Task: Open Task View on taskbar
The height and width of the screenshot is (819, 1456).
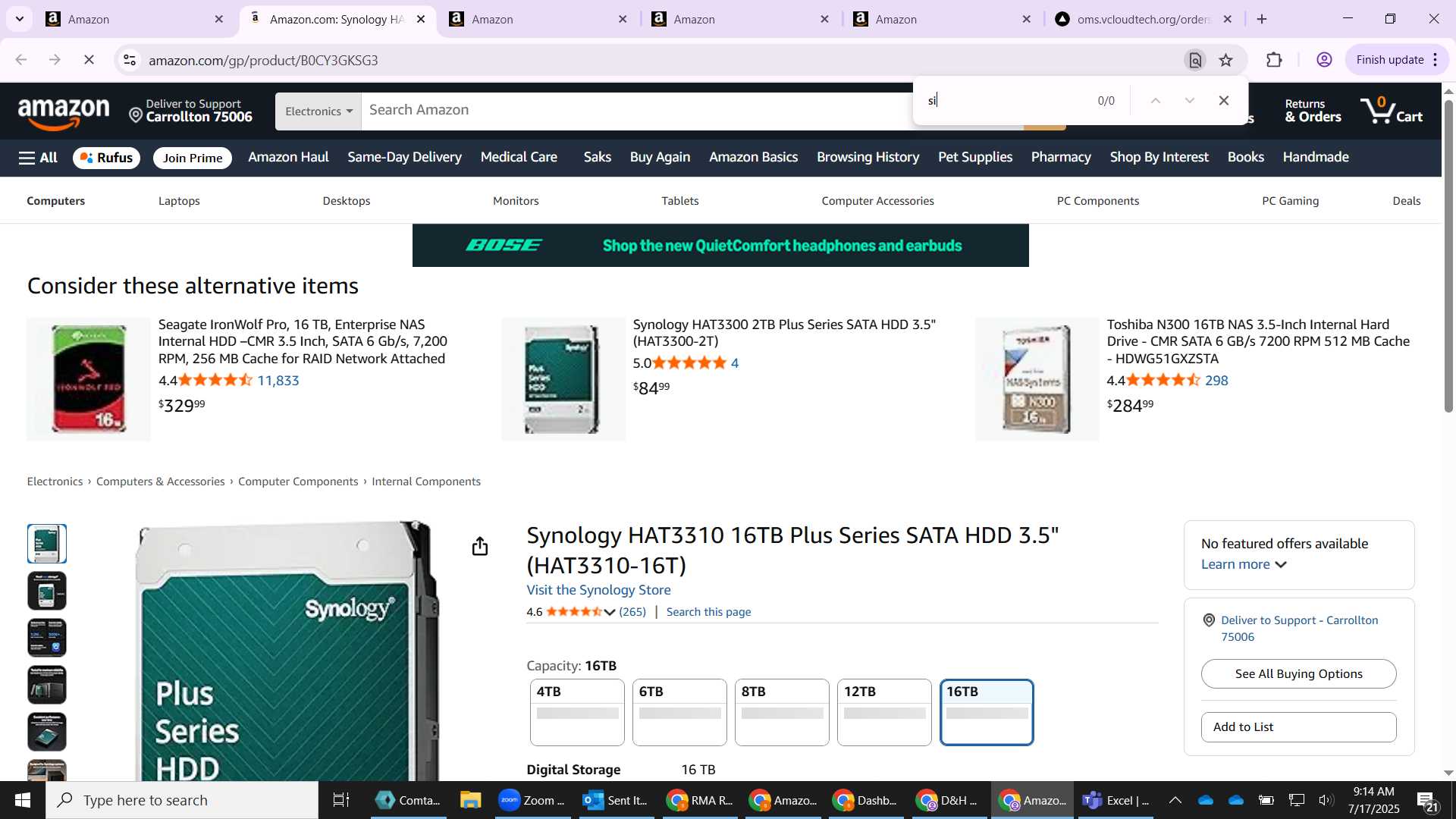Action: point(341,800)
